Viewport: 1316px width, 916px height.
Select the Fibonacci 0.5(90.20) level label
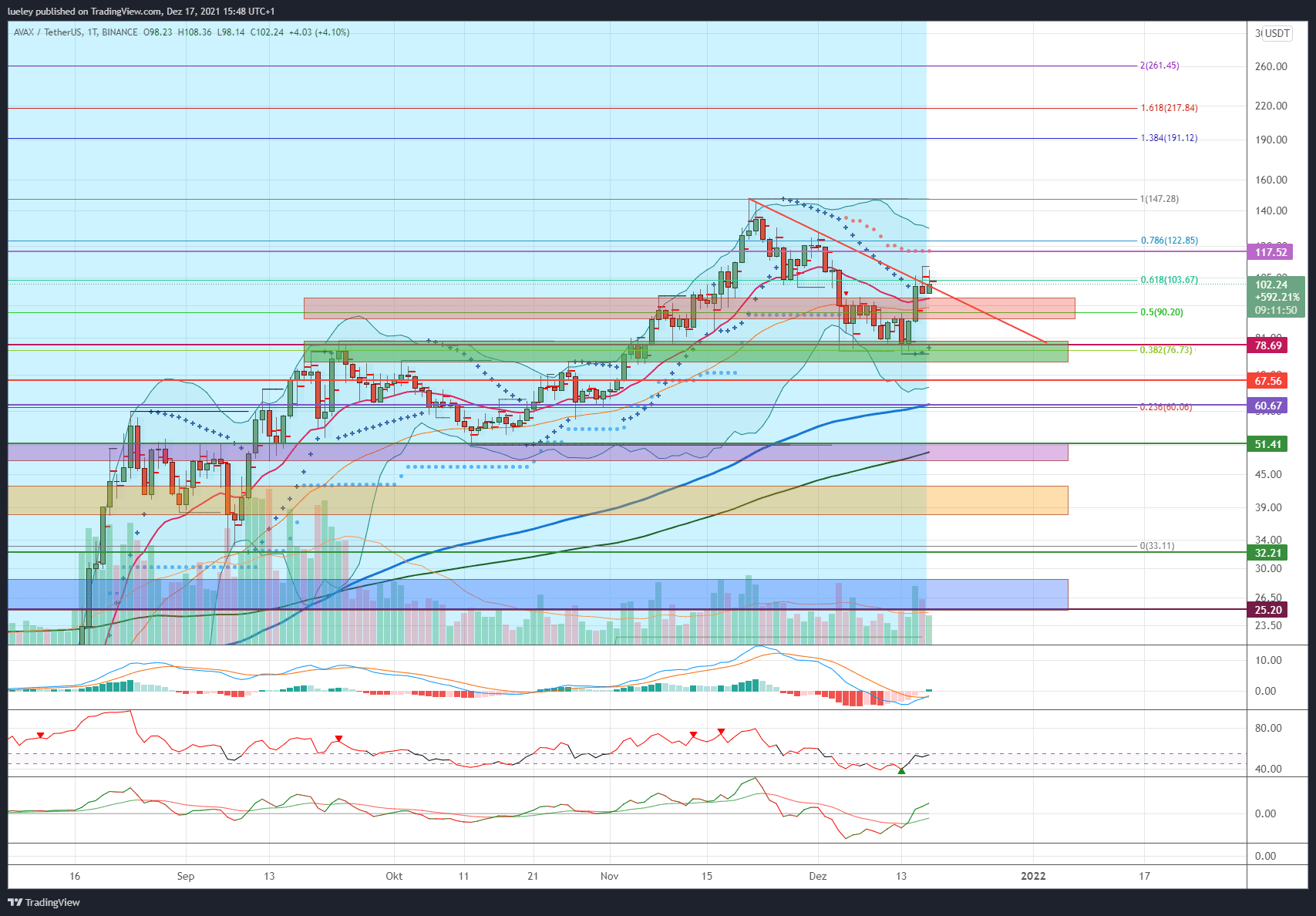1162,312
